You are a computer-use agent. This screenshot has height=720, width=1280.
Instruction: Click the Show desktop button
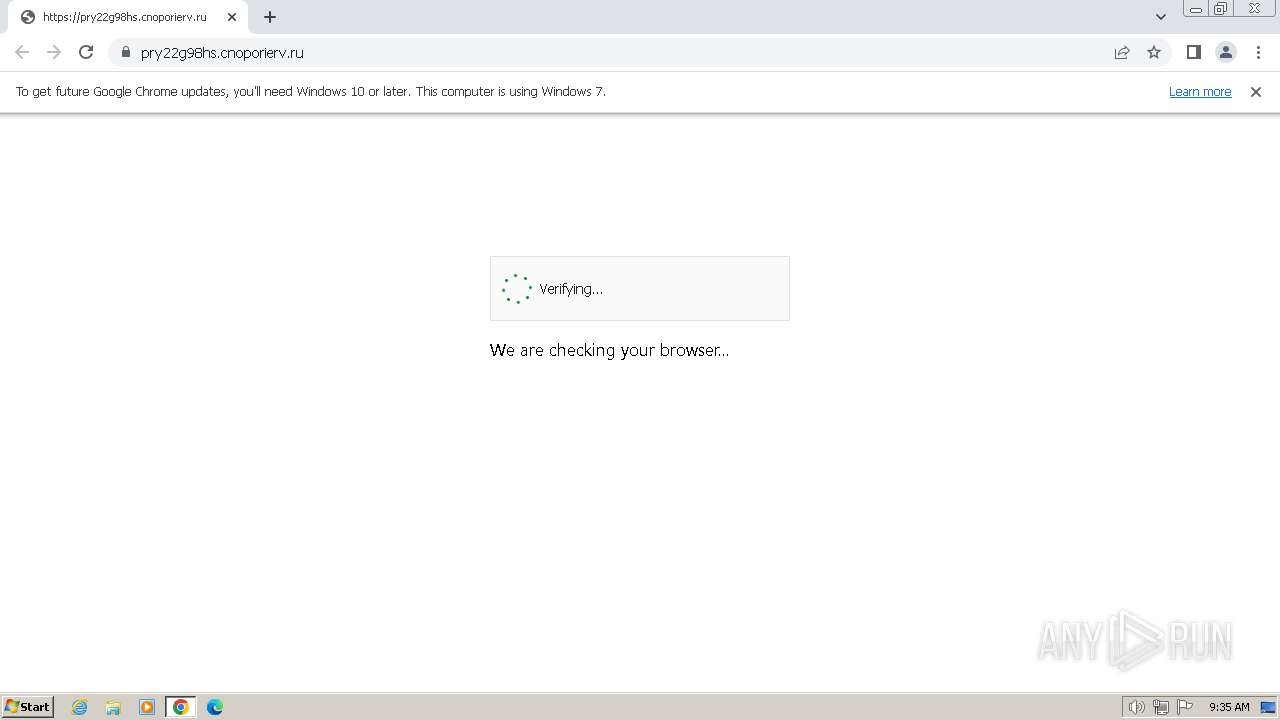coord(1269,707)
